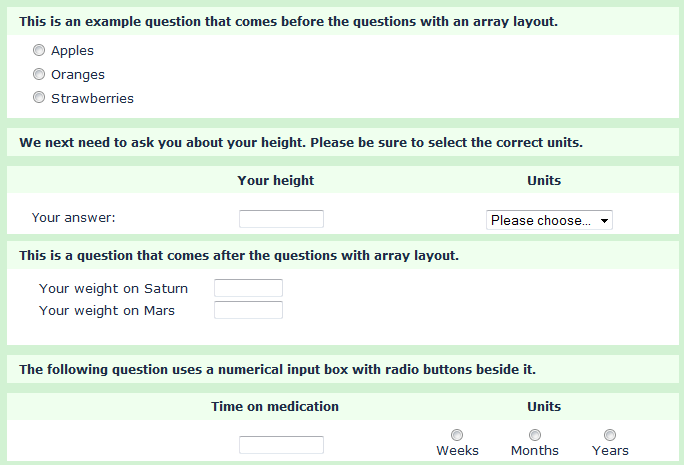The image size is (684, 465).
Task: Select the Years radio button
Action: (x=610, y=435)
